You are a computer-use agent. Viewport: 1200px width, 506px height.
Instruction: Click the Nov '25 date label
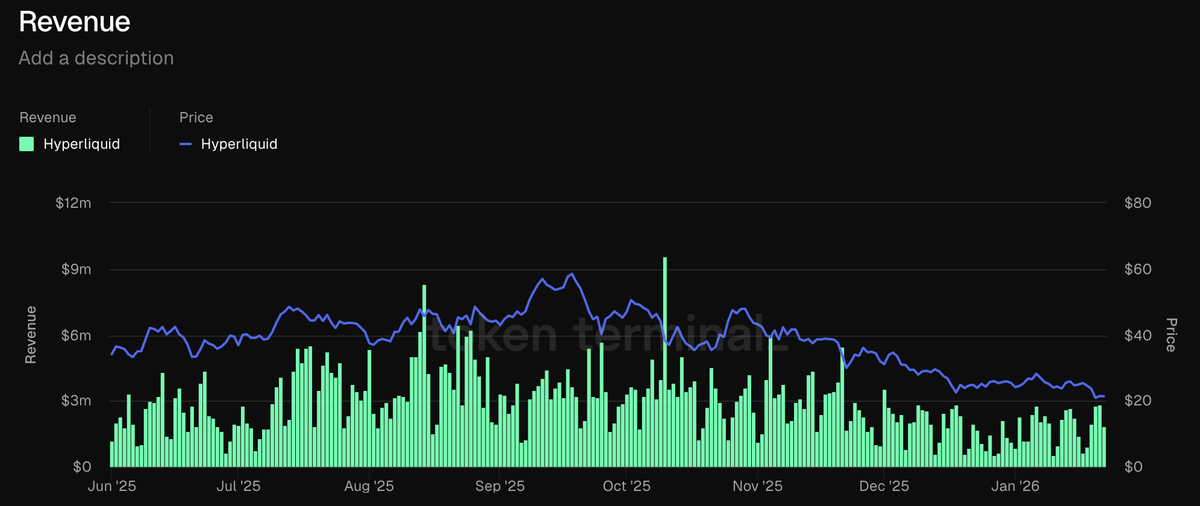pos(758,486)
